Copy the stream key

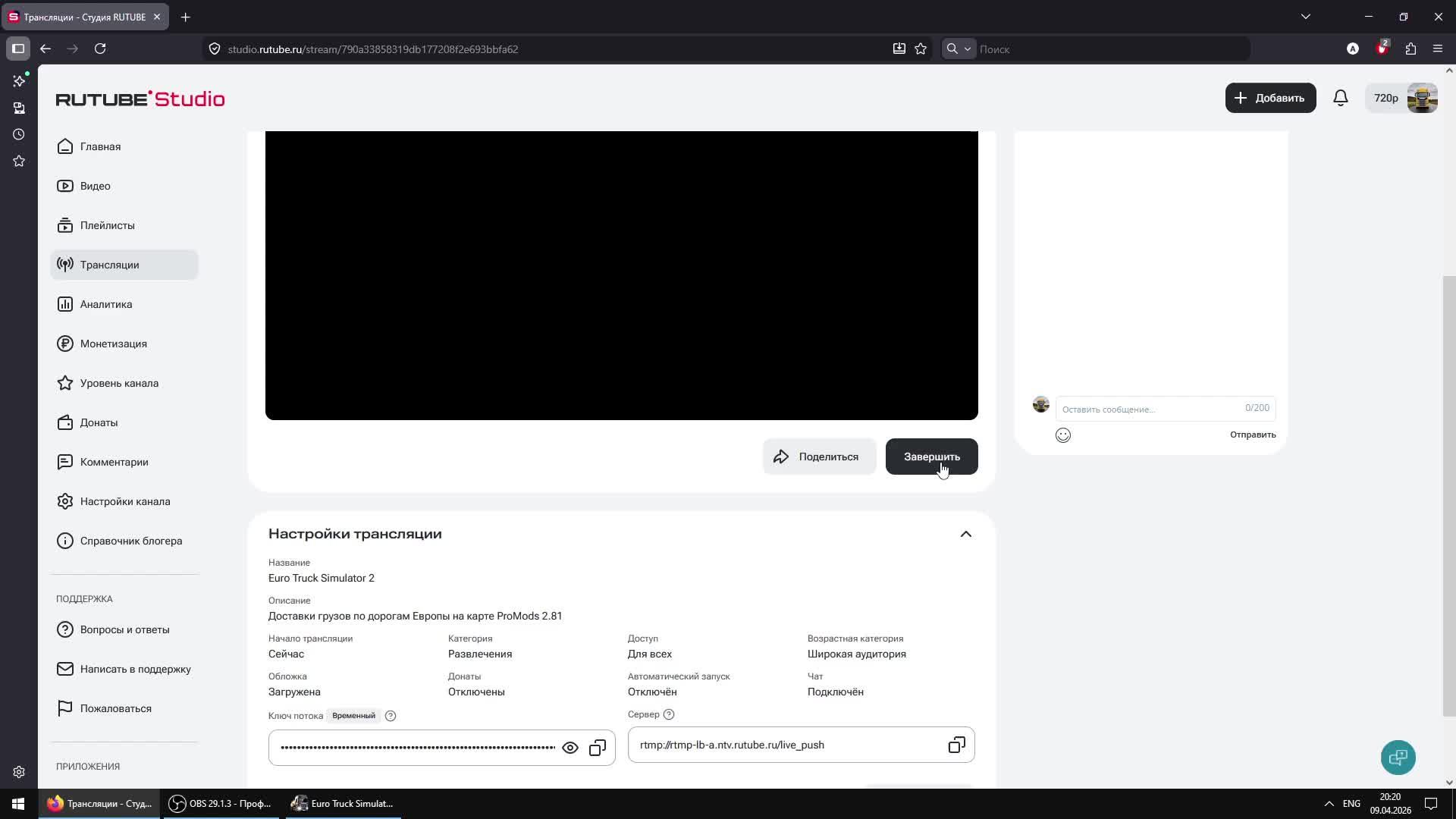[x=598, y=748]
